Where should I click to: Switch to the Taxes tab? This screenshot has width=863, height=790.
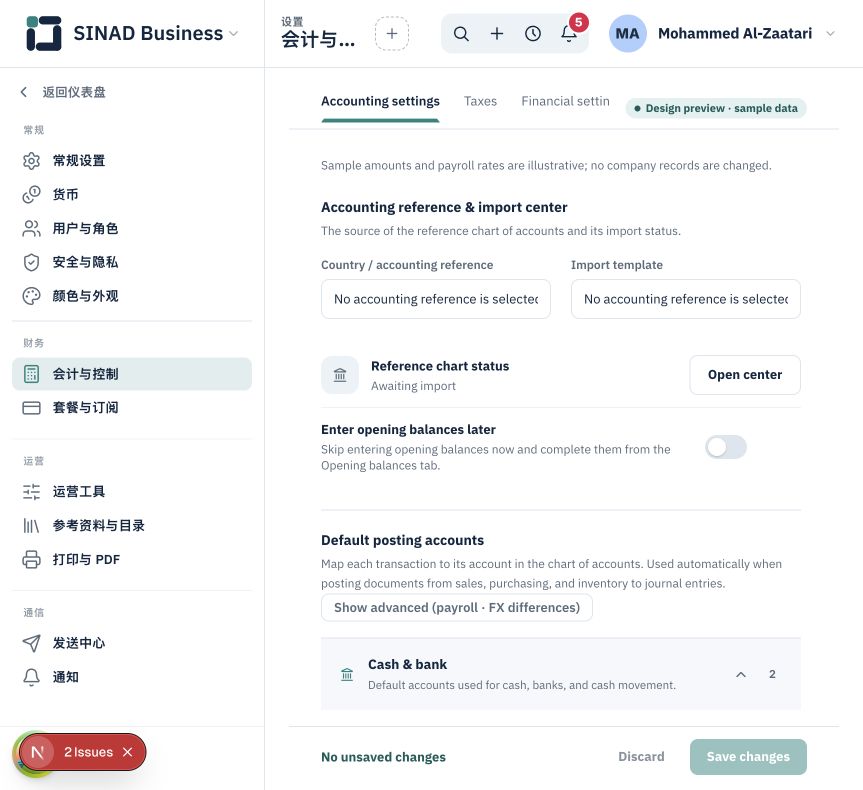[x=480, y=101]
